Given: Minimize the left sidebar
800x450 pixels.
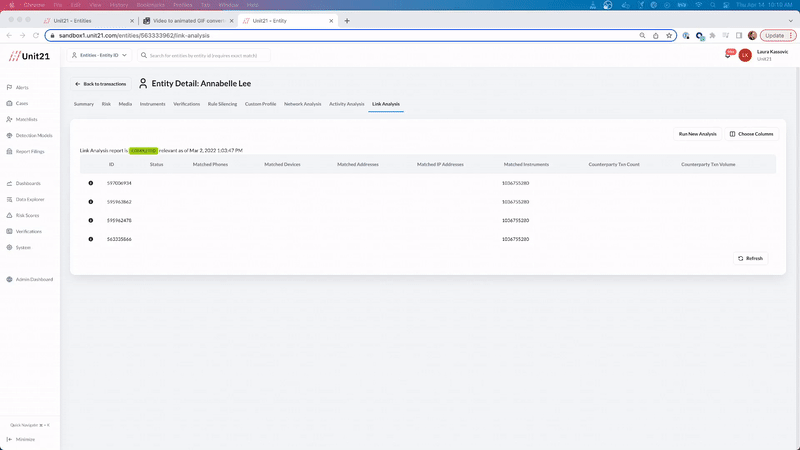Looking at the screenshot, I should (21, 439).
